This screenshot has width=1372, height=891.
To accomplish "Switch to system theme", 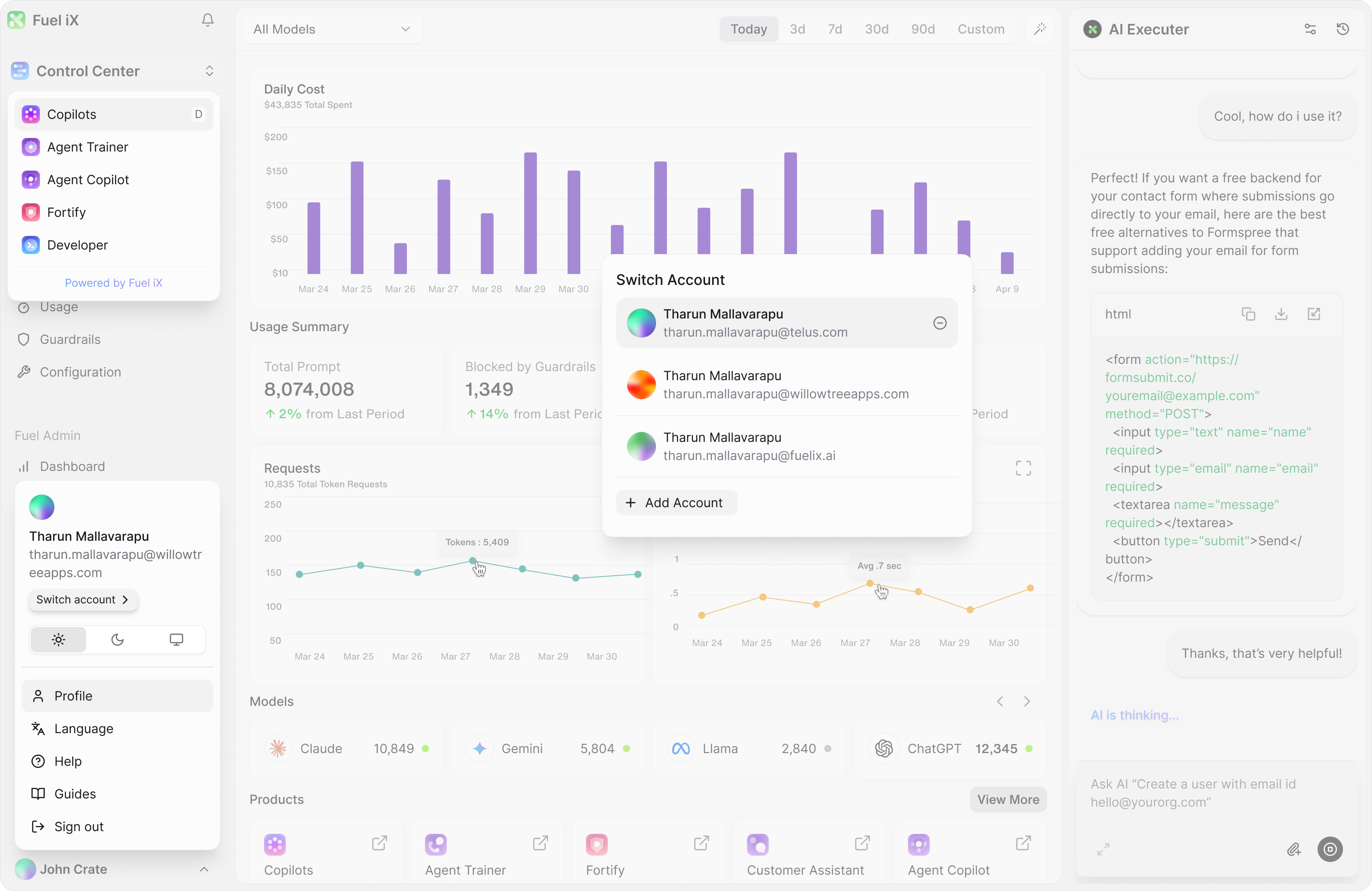I will [176, 640].
